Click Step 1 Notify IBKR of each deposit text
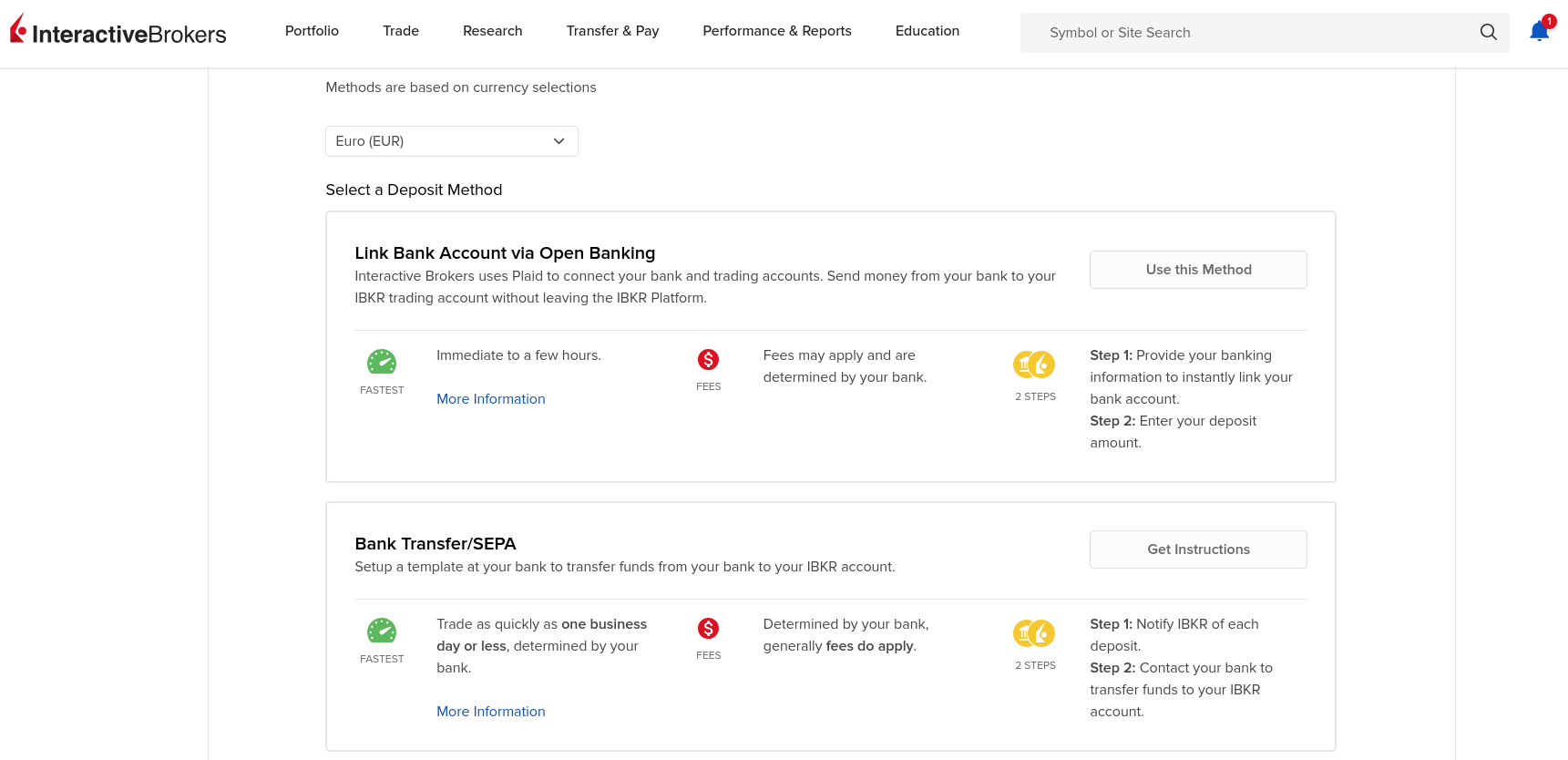The image size is (1568, 760). [1174, 635]
